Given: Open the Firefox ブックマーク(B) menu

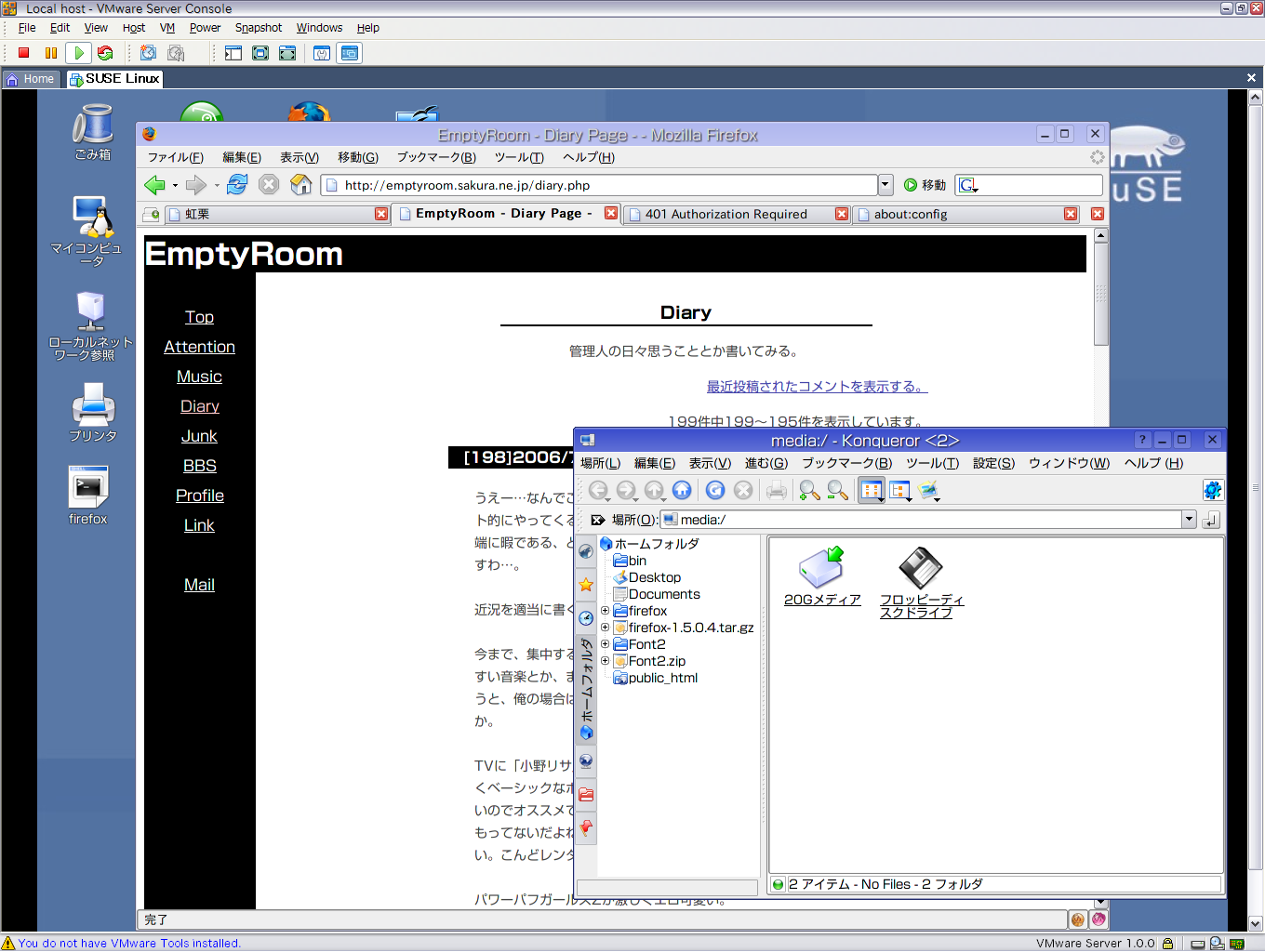Looking at the screenshot, I should click(x=436, y=157).
